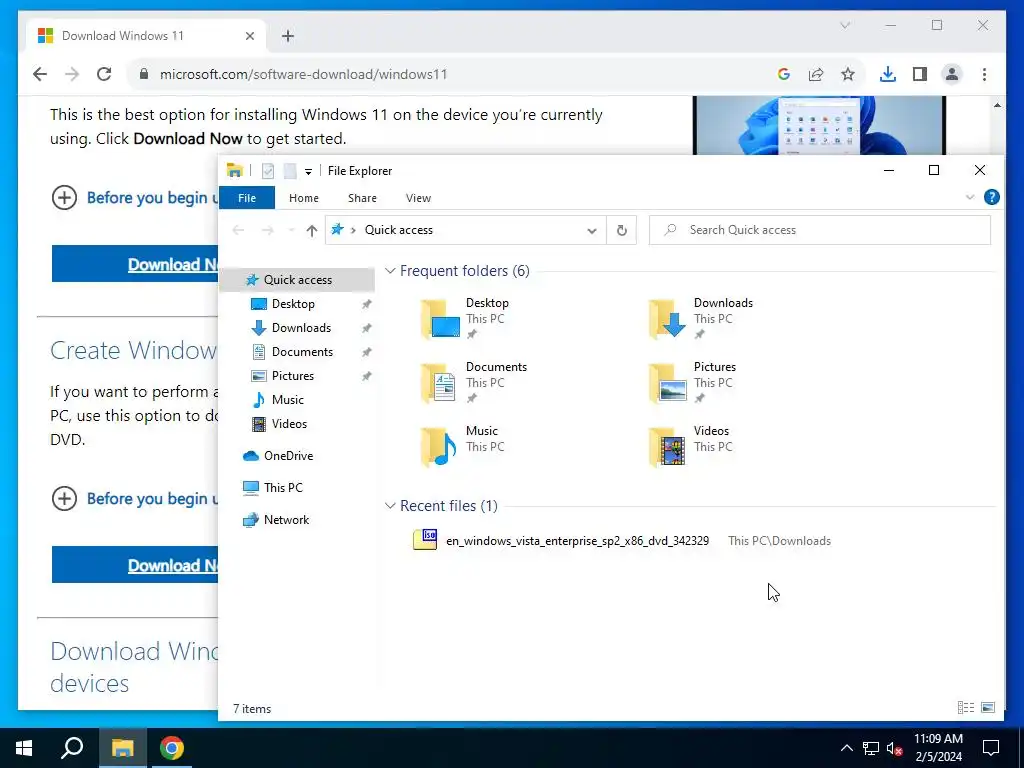This screenshot has height=768, width=1024.
Task: Select Videos in navigation pane
Action: click(289, 424)
